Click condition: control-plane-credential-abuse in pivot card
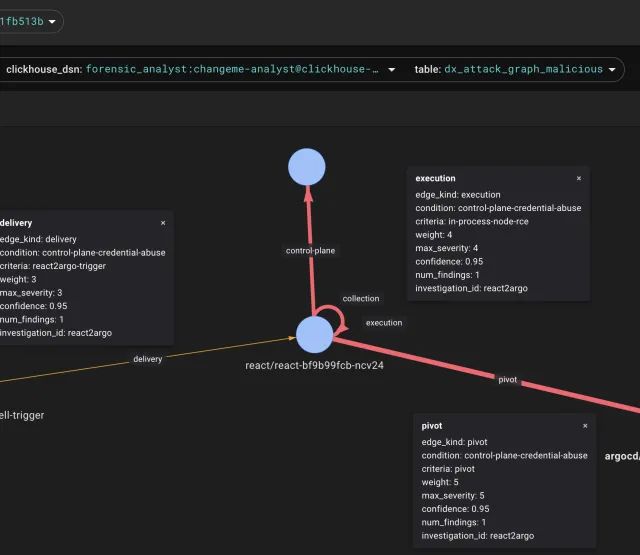 point(504,455)
